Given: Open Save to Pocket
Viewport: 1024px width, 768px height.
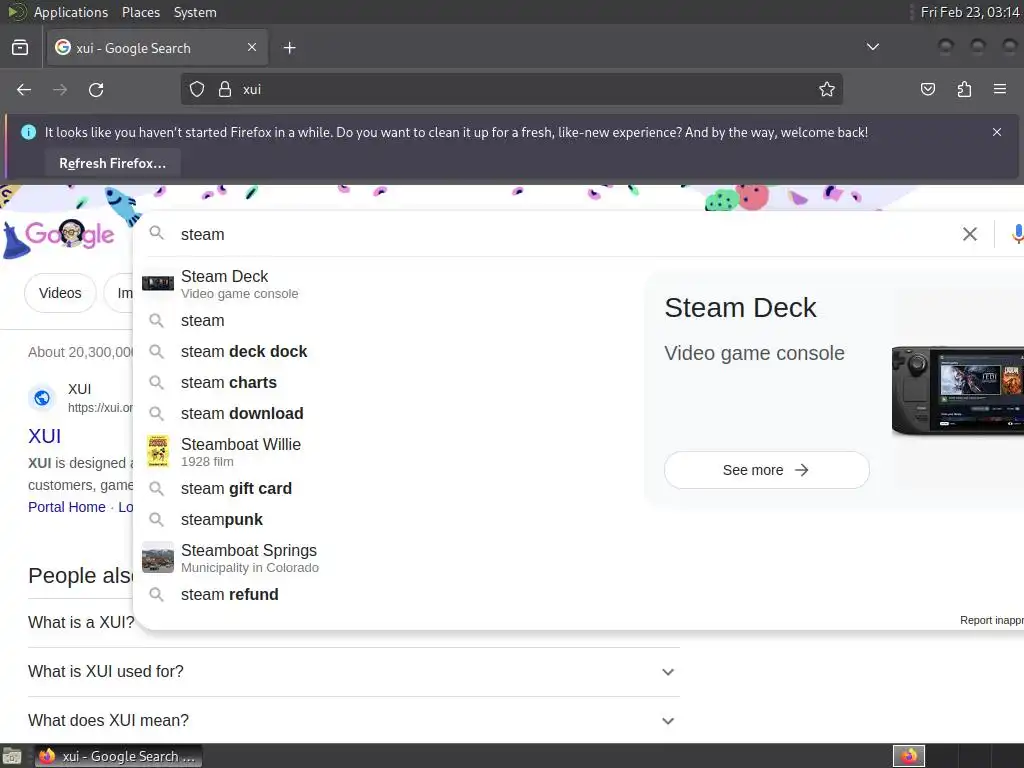Looking at the screenshot, I should [928, 89].
